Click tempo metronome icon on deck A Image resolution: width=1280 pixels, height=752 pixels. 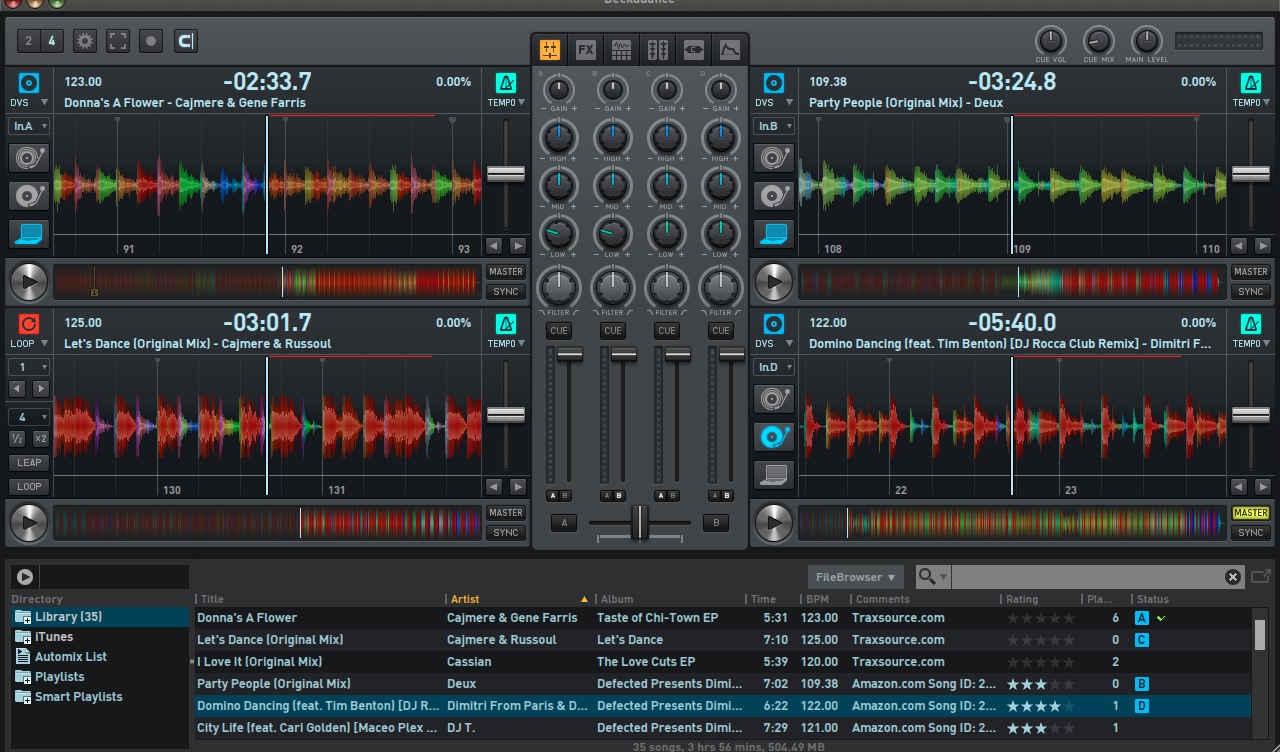[506, 82]
